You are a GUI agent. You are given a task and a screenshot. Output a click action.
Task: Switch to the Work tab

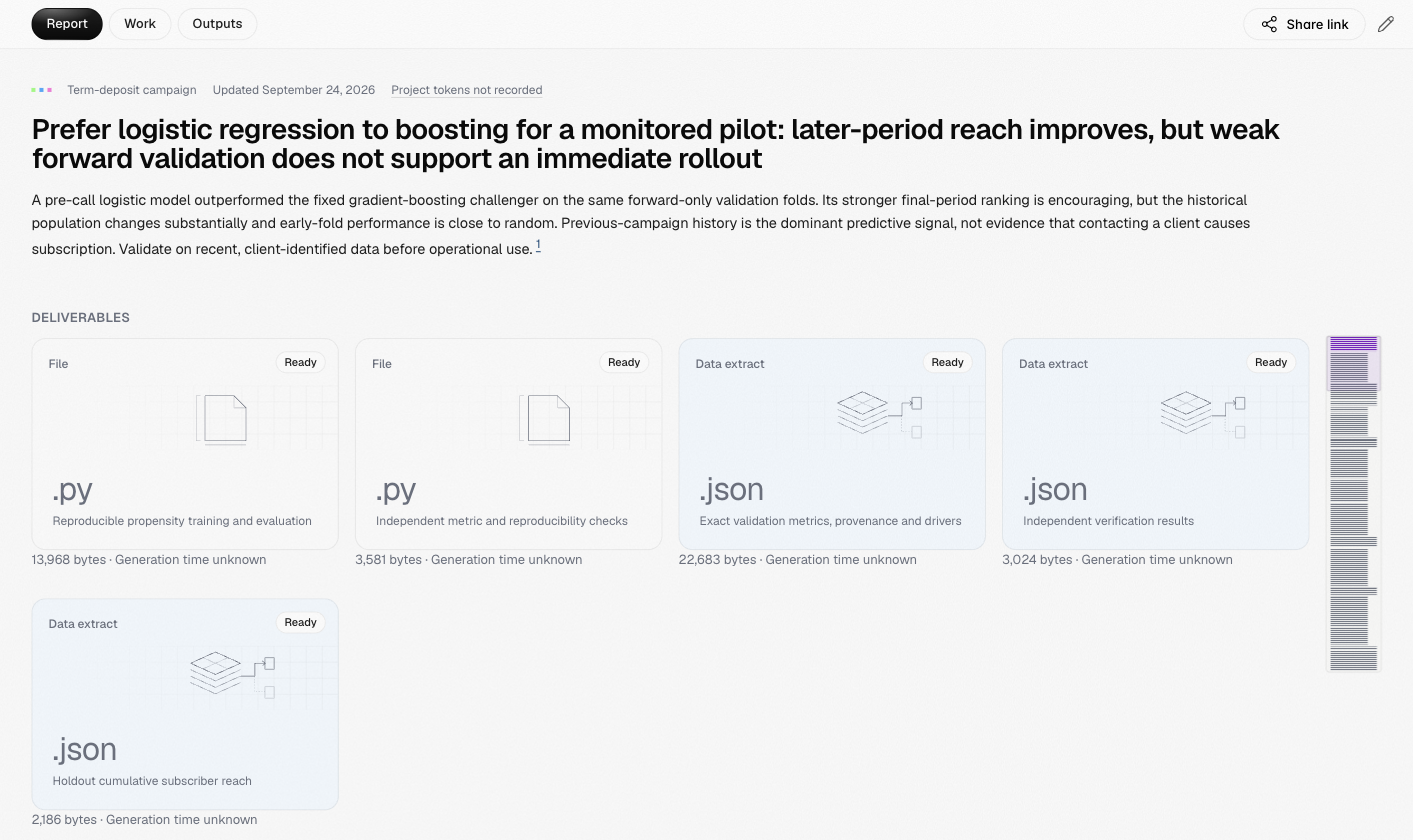pos(140,24)
